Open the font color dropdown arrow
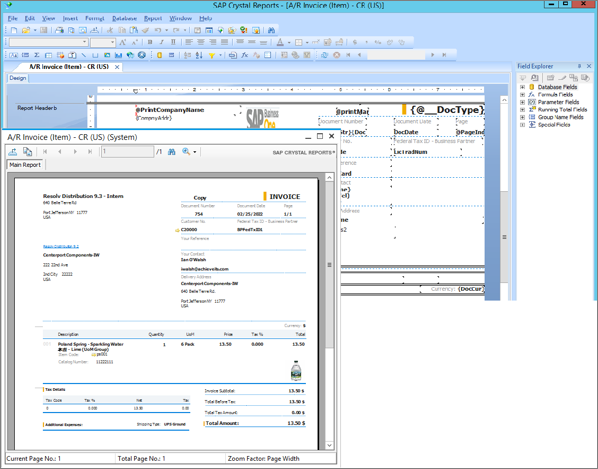 coord(289,43)
